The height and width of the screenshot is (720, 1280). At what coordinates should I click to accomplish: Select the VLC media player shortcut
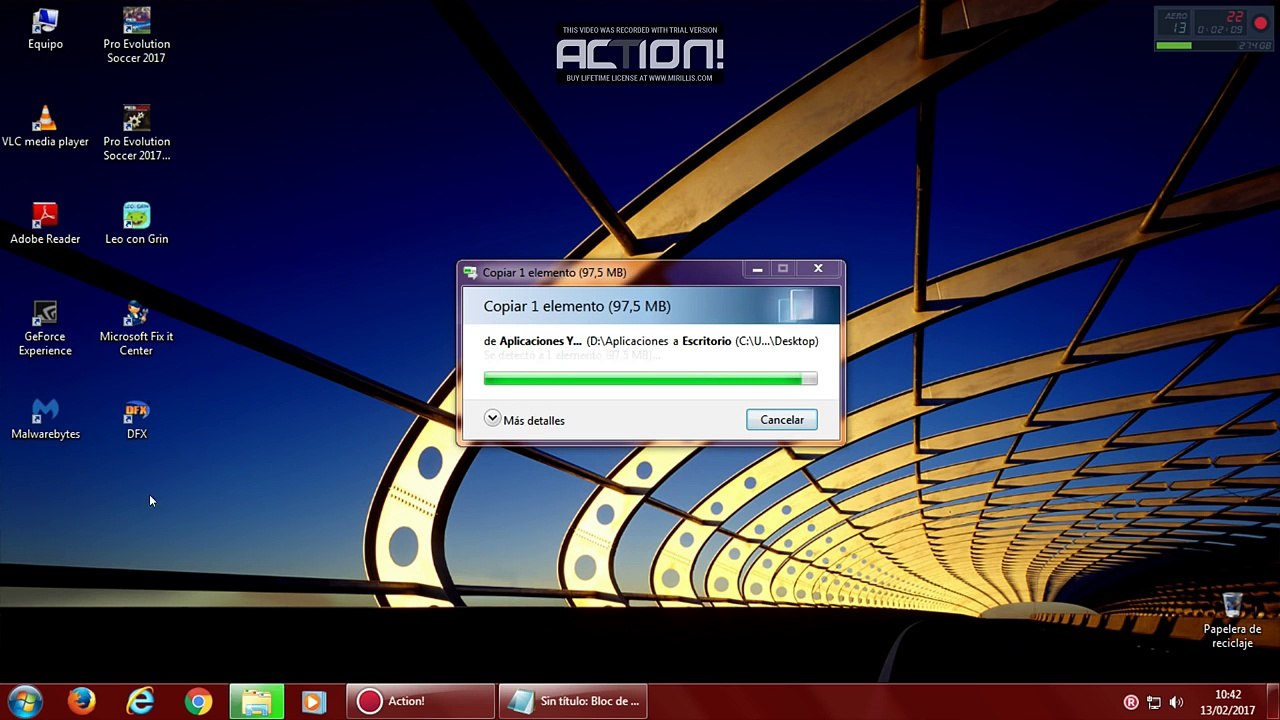(x=45, y=126)
